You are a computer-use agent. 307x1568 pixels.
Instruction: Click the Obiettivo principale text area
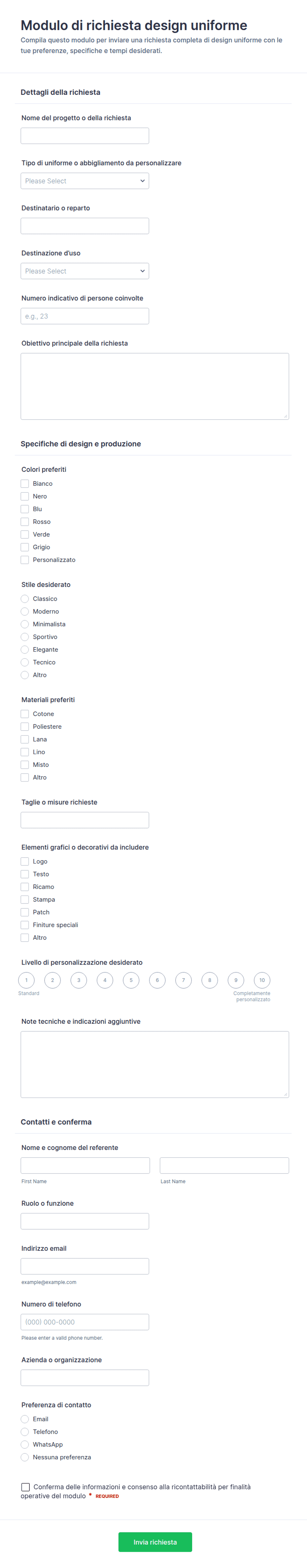click(154, 387)
